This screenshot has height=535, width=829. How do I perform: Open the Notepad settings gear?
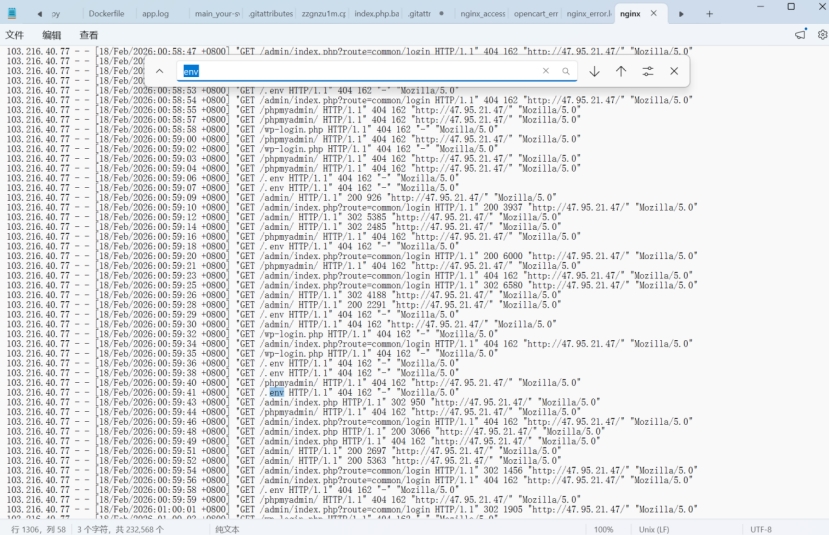822,35
